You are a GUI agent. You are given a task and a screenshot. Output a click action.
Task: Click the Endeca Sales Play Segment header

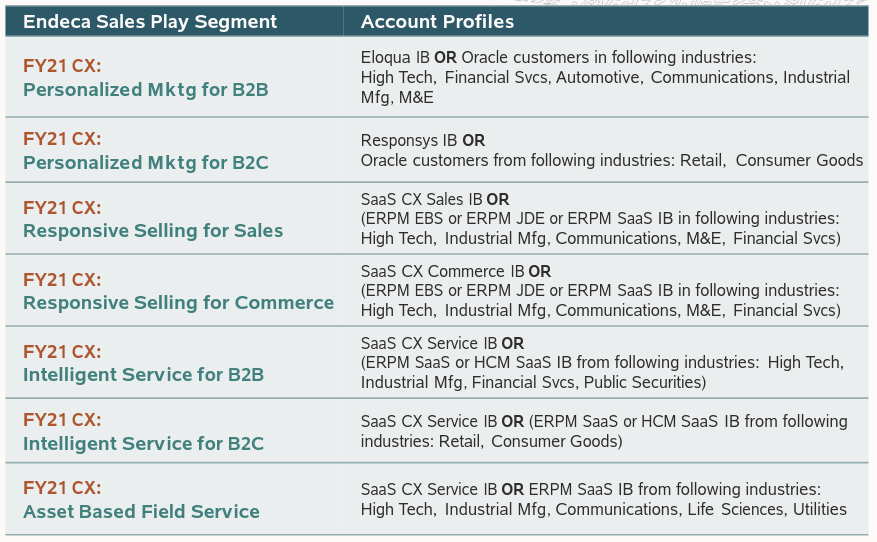(x=150, y=21)
